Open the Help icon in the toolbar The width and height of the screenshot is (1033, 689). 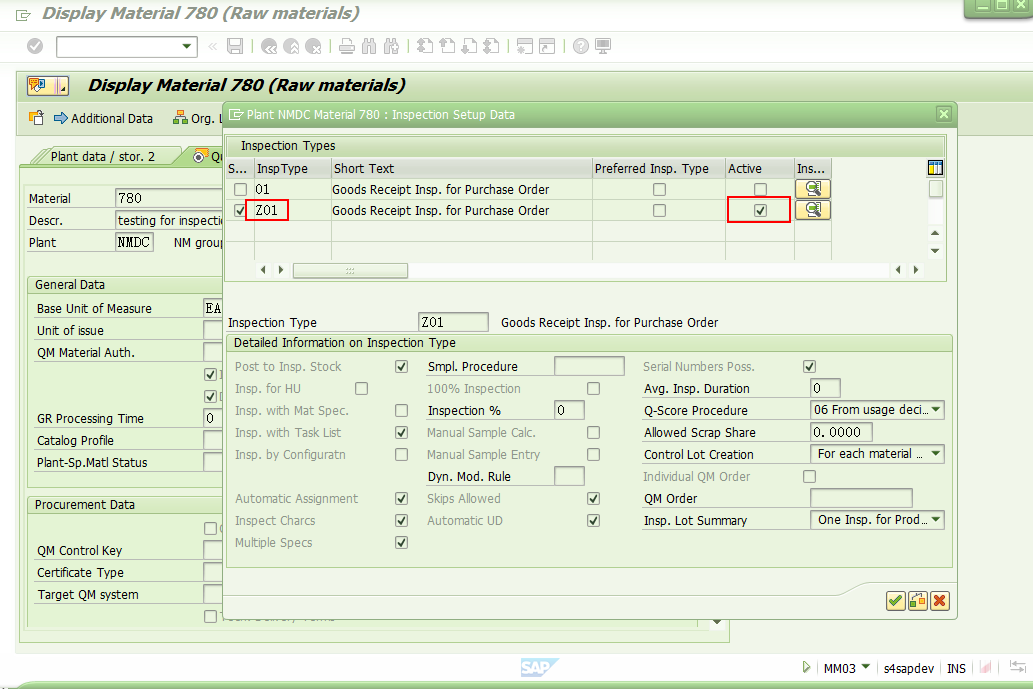(x=580, y=45)
